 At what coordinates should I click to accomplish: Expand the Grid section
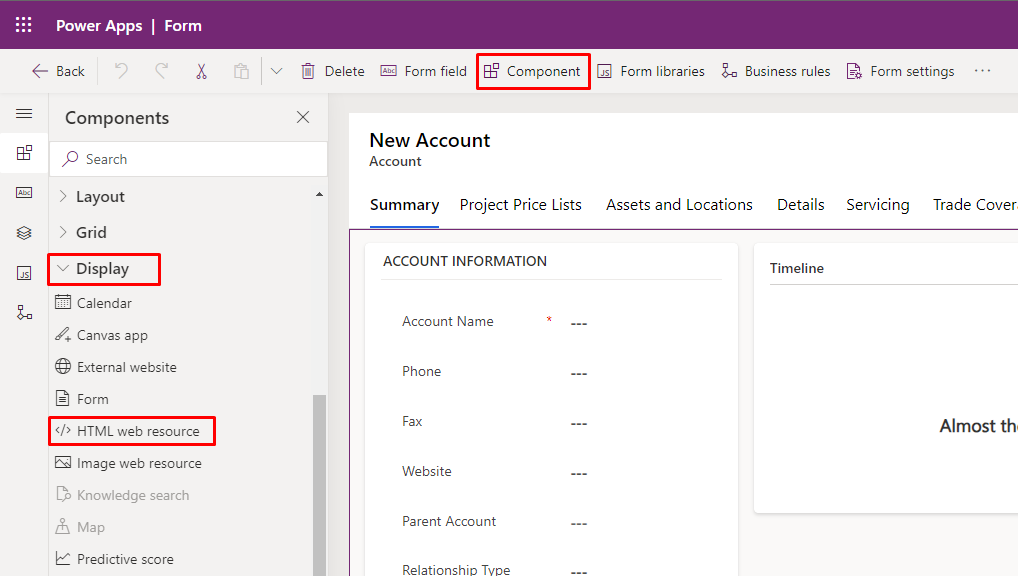click(82, 232)
